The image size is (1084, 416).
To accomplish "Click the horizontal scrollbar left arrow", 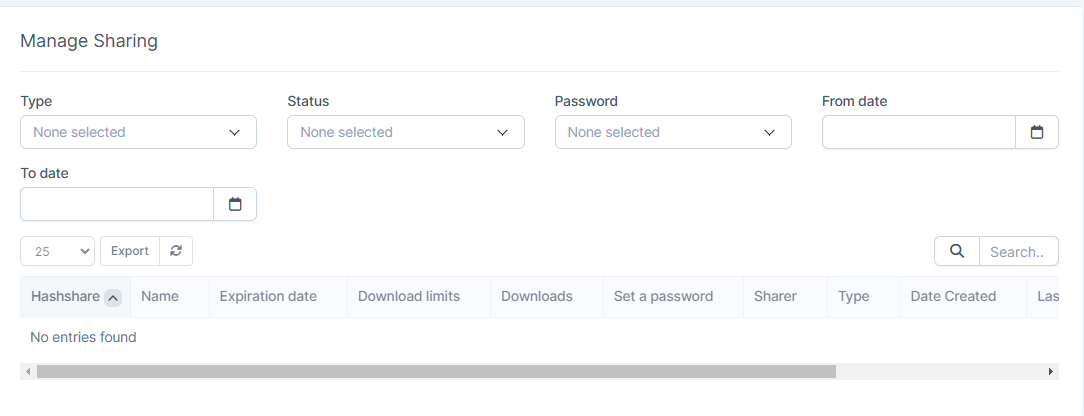I will coord(28,371).
